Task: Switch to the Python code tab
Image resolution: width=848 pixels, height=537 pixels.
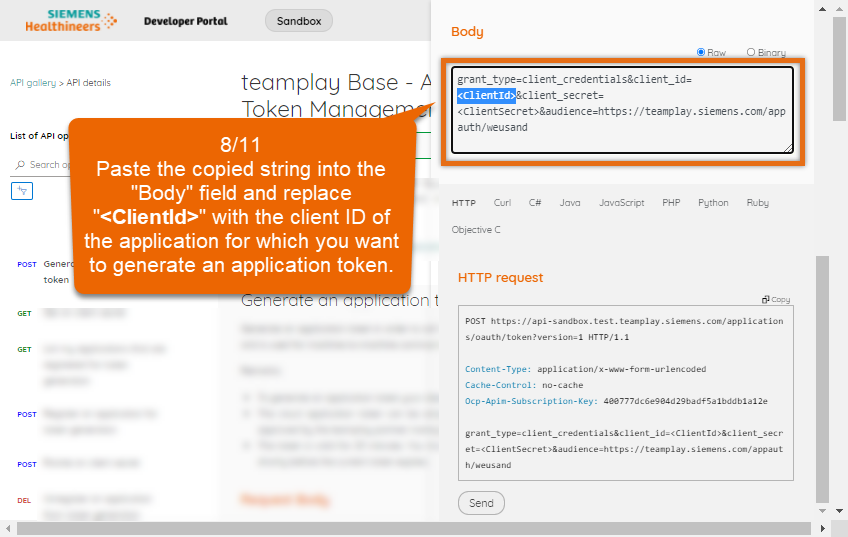Action: (x=713, y=203)
